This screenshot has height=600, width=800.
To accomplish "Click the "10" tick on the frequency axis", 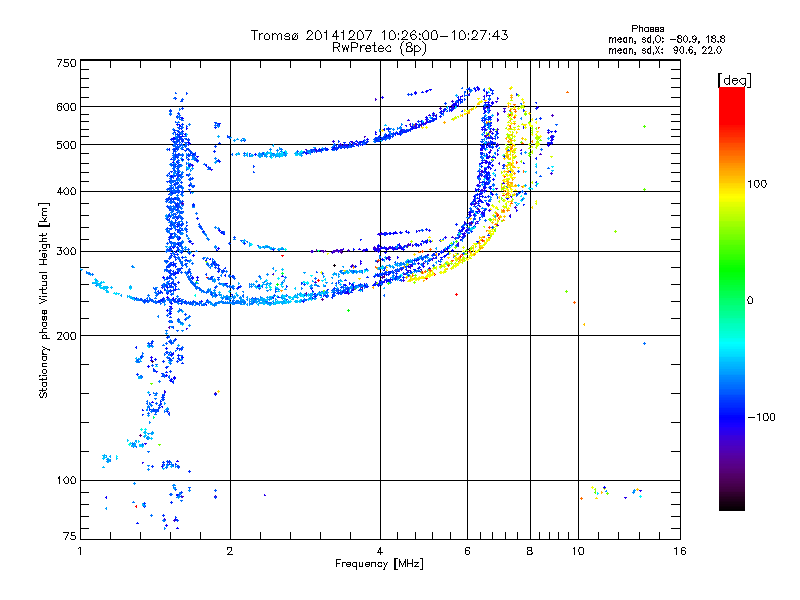I will pos(578,551).
